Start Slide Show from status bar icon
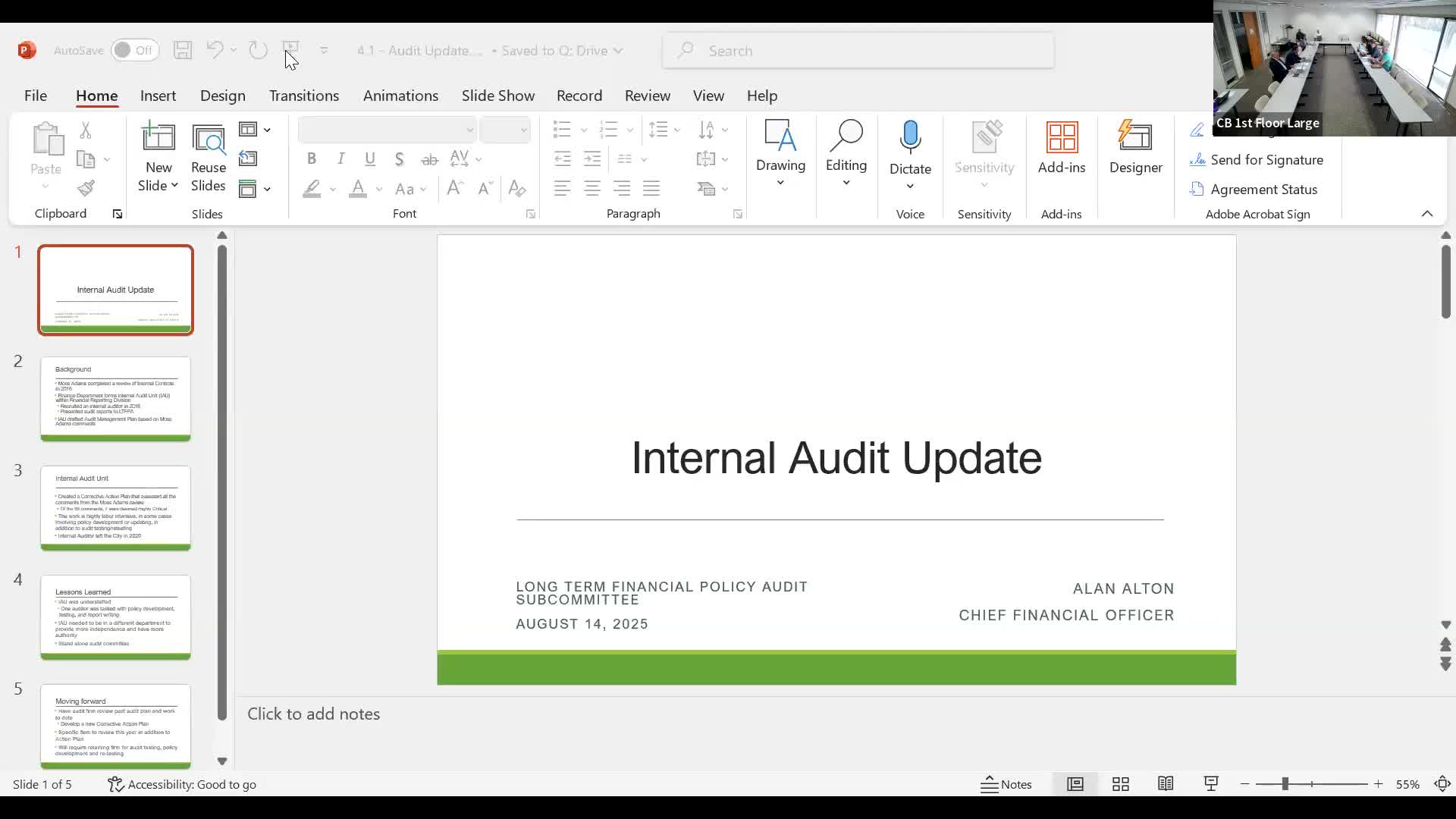Screen dimensions: 1456x819 pos(1211,784)
